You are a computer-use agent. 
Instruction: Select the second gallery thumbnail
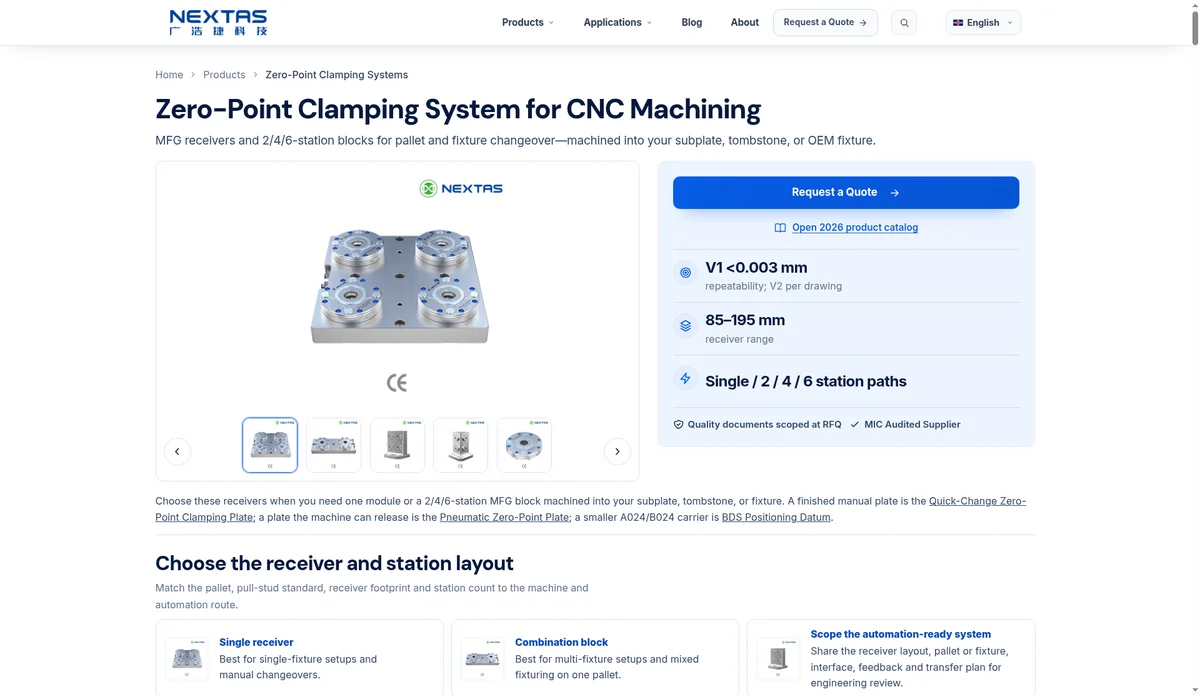[x=334, y=445]
